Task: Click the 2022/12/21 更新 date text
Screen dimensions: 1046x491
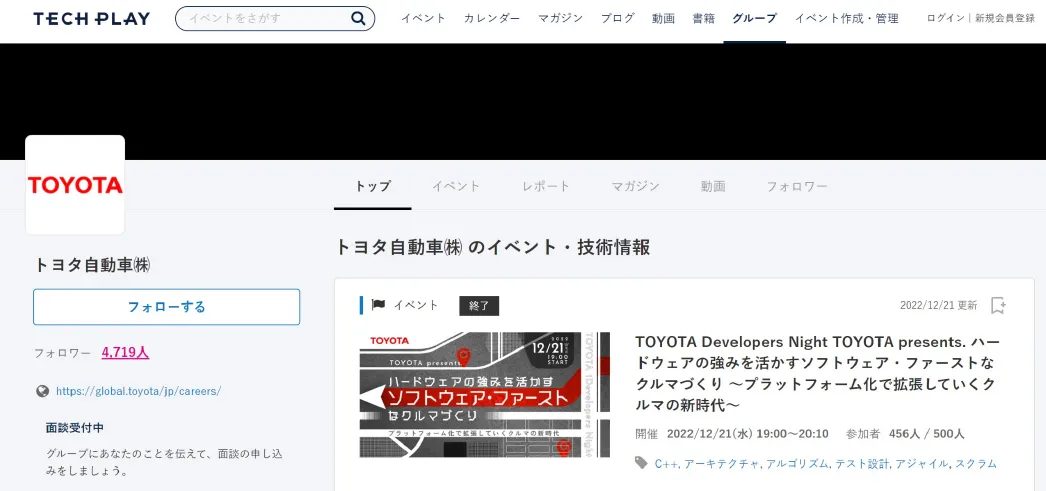Action: click(x=938, y=306)
